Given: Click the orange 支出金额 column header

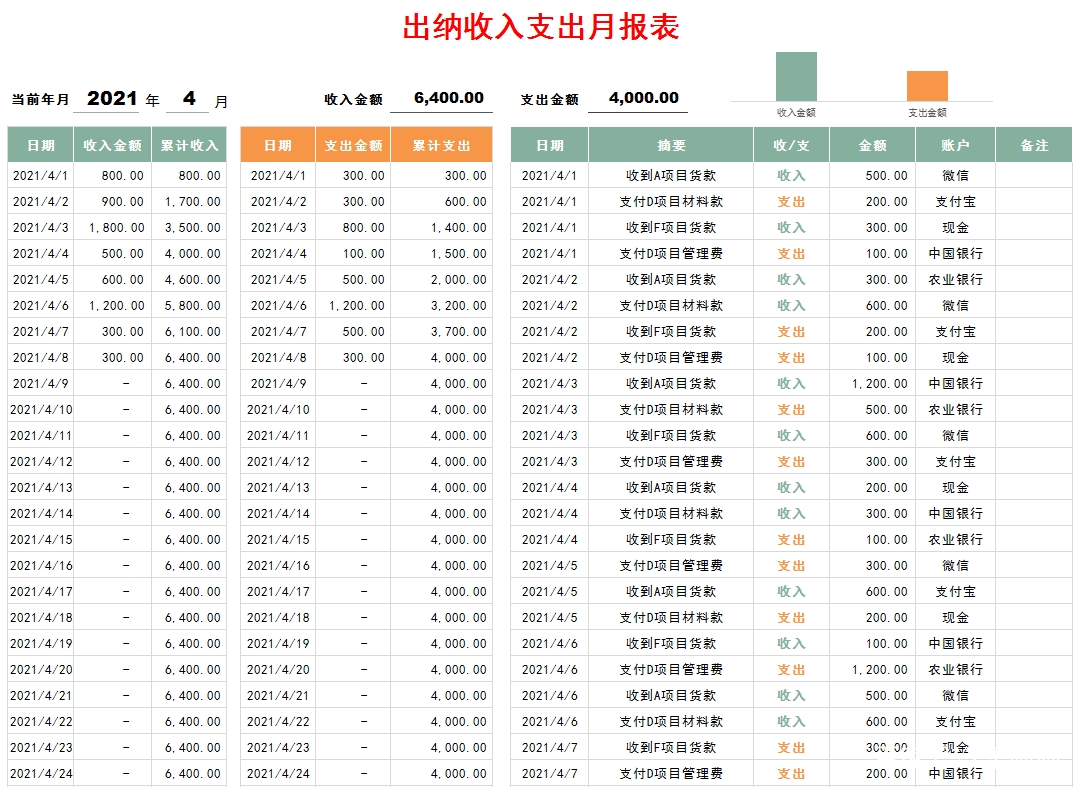Looking at the screenshot, I should (353, 145).
